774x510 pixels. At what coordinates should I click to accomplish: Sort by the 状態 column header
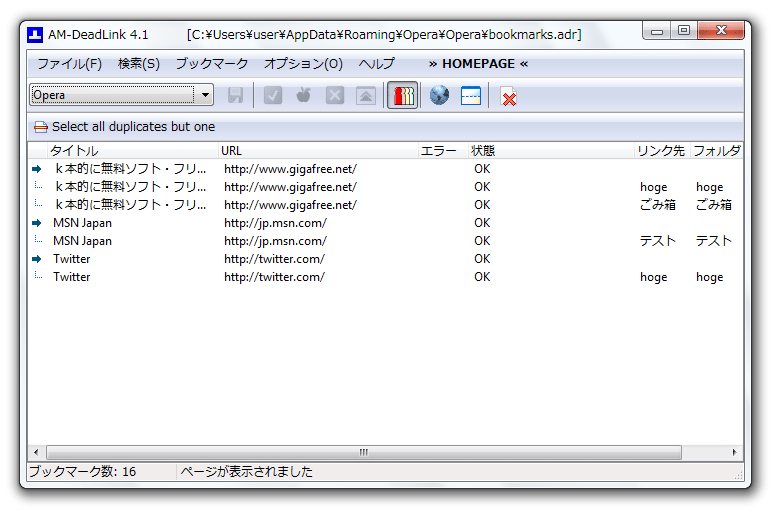[551, 151]
